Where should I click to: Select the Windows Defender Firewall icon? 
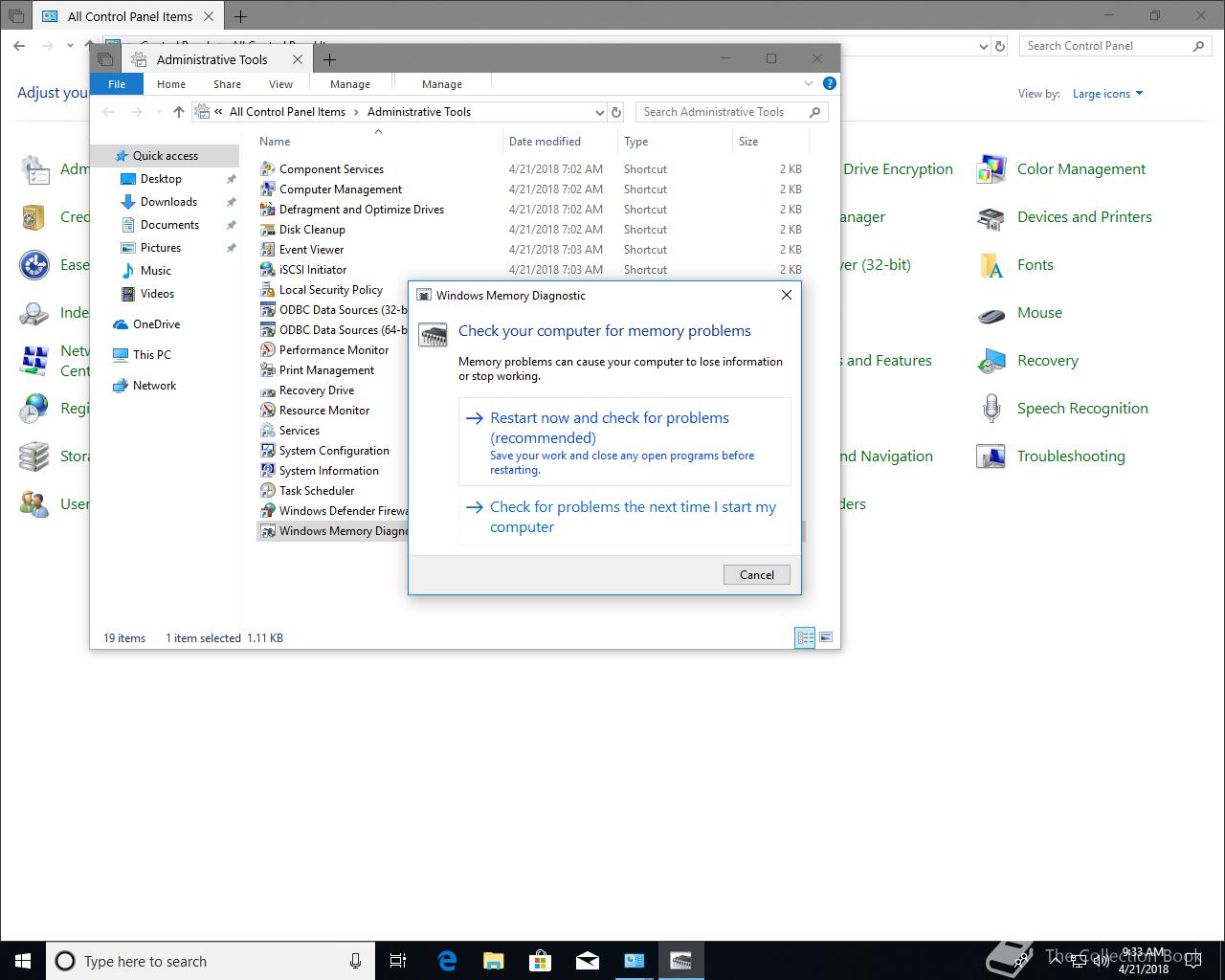tap(268, 511)
